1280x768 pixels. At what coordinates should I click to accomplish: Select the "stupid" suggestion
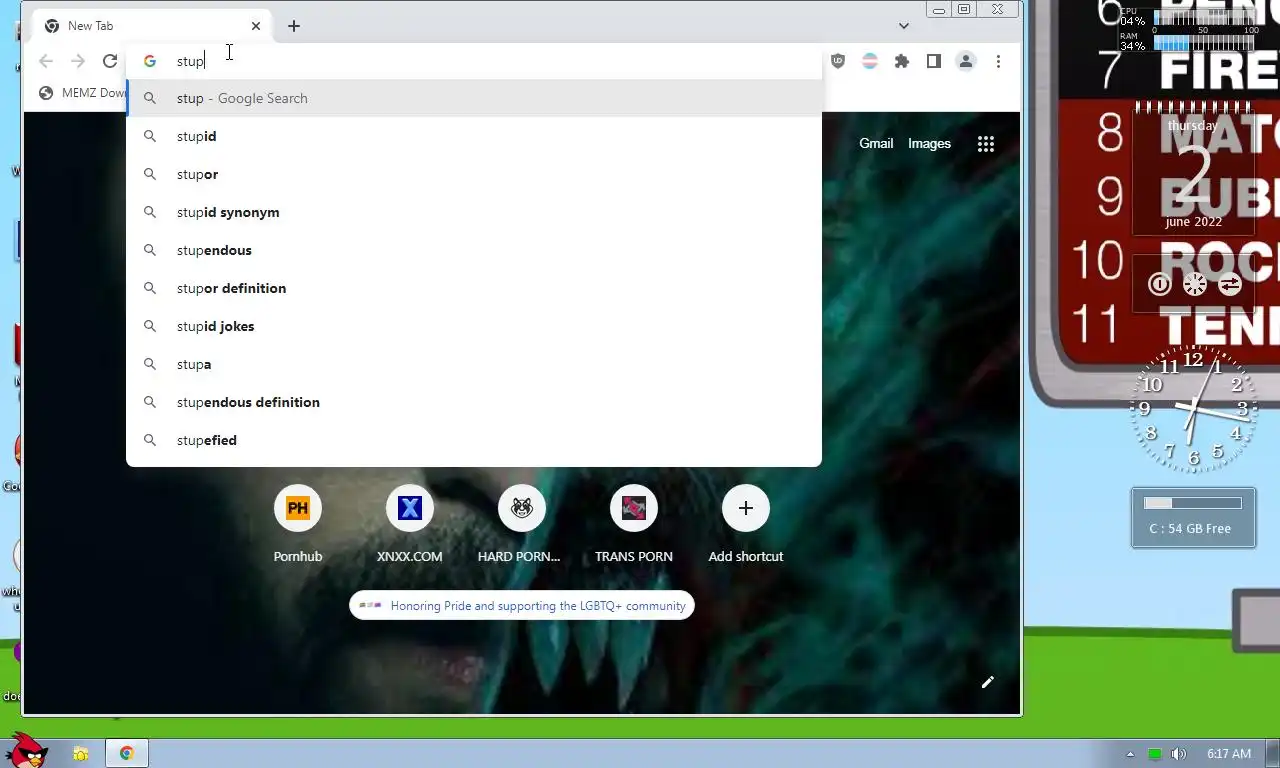click(x=474, y=136)
